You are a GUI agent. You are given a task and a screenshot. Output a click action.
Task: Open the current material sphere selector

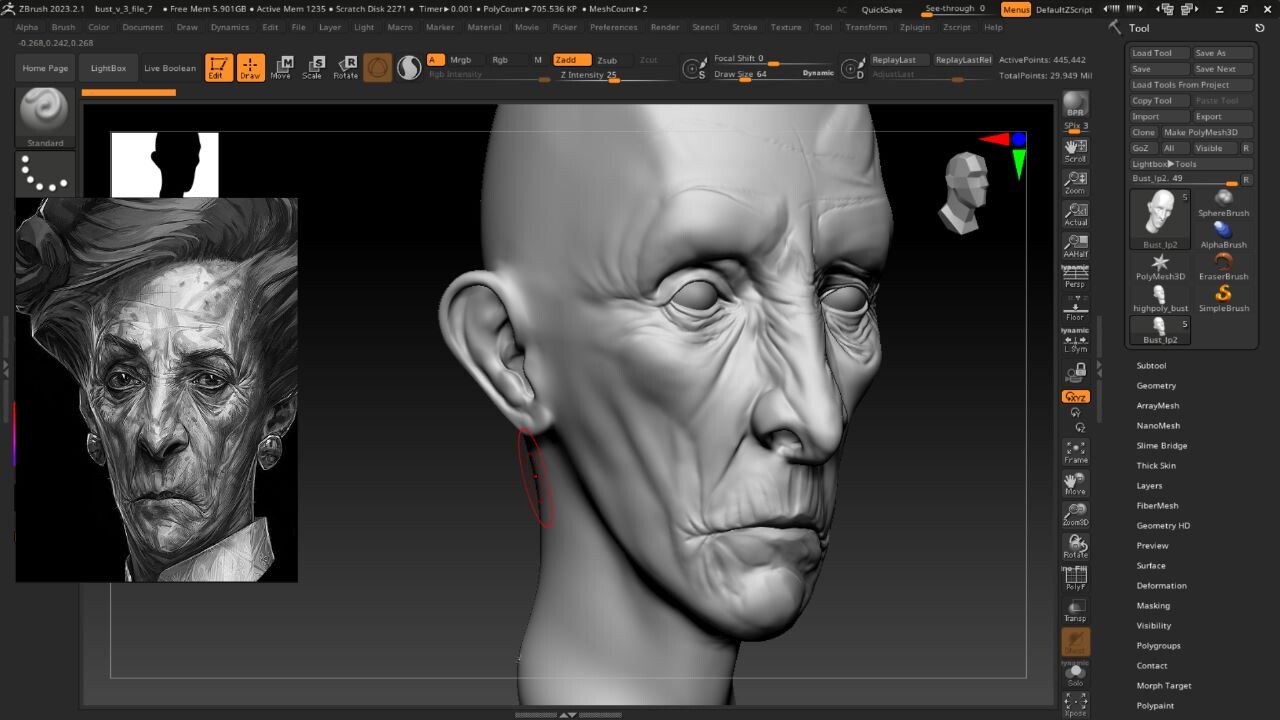409,68
